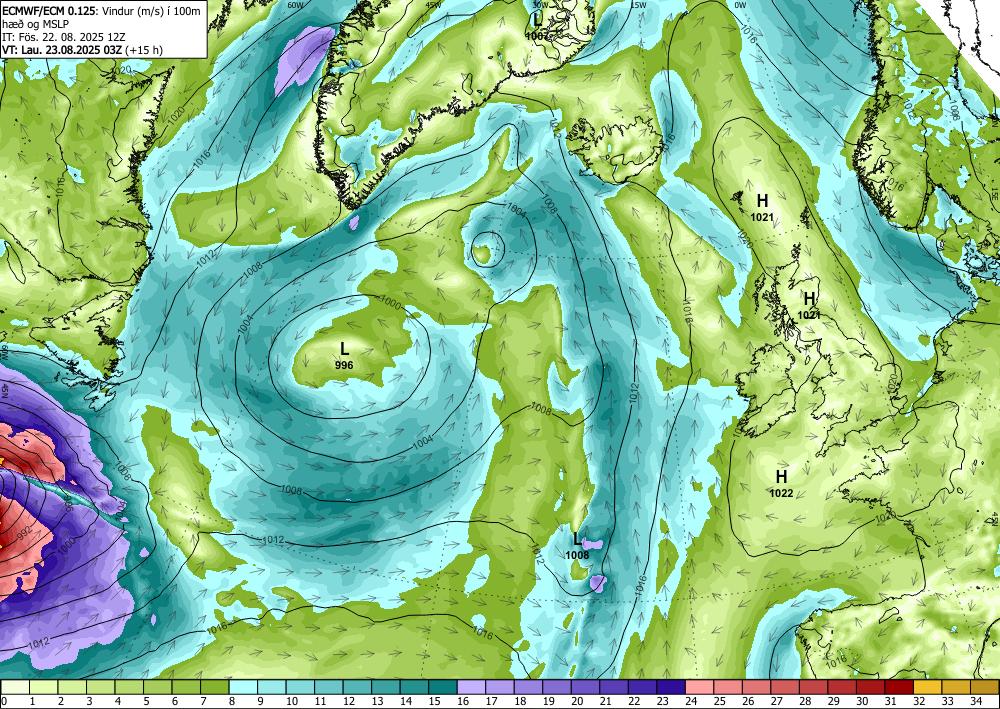Click the '15W' longitude label
The width and height of the screenshot is (1000, 709).
(638, 4)
